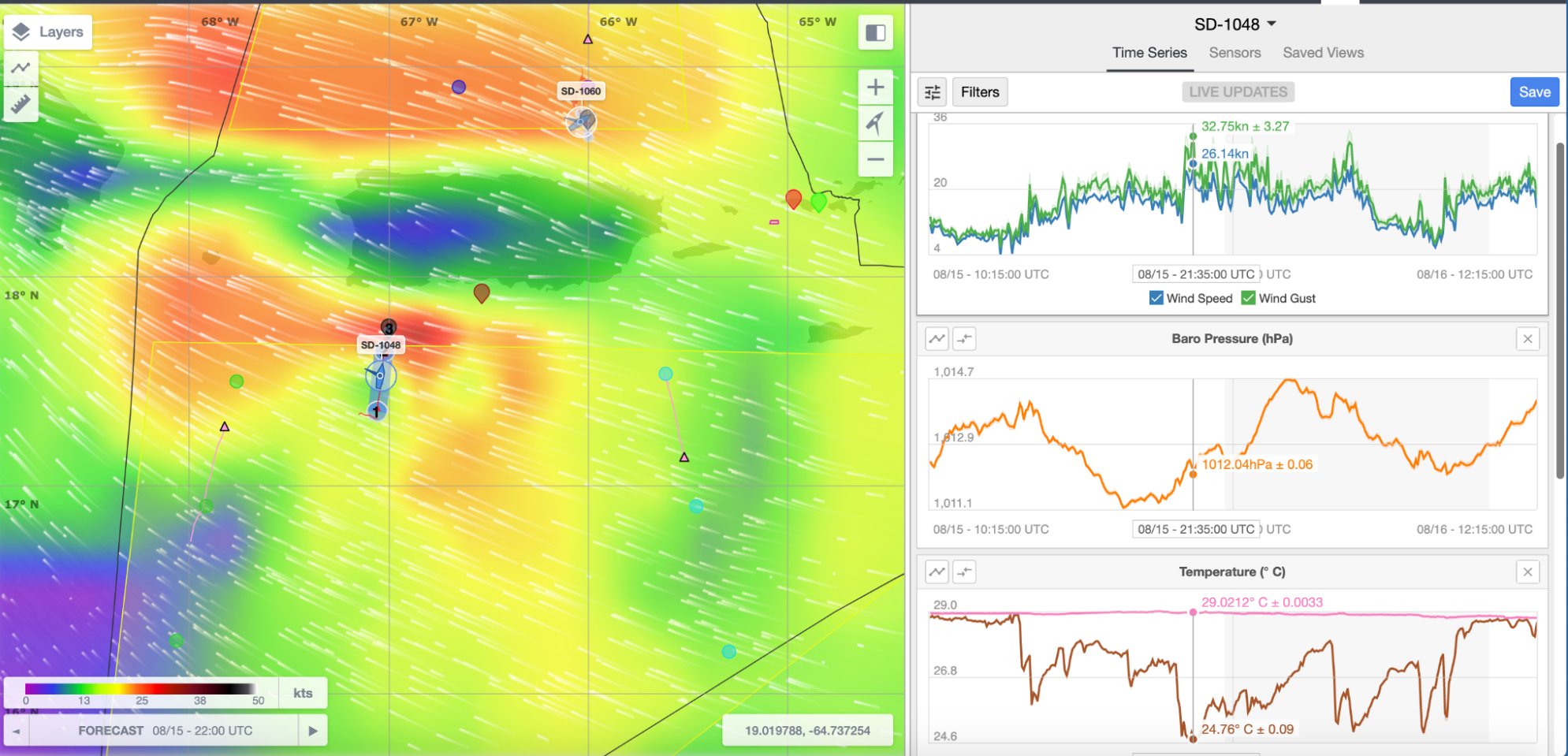Activate the ruler measure tool
The image size is (1568, 756).
point(21,103)
